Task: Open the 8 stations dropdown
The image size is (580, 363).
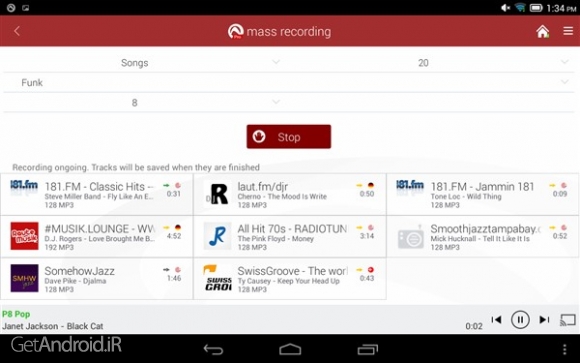Action: click(x=142, y=102)
